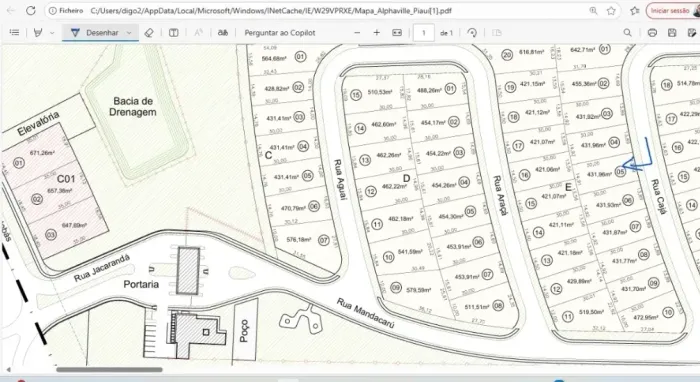Click the fit to width icon

pos(397,33)
